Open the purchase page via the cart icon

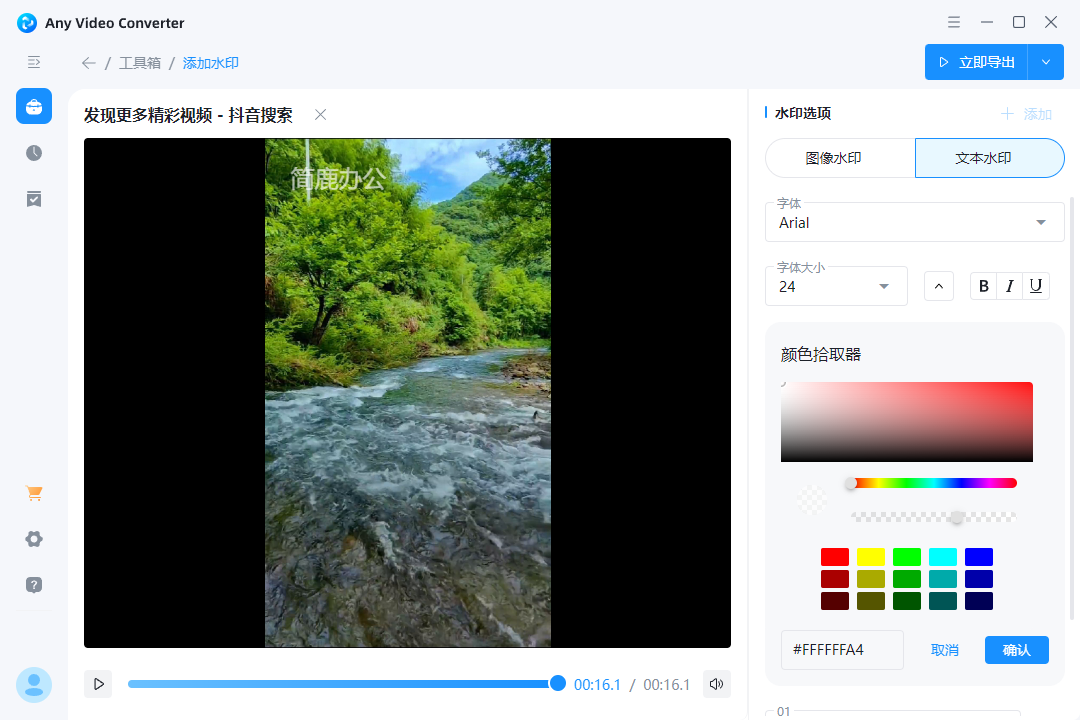[x=33, y=493]
